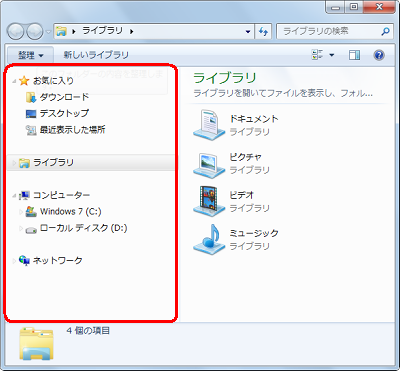Image resolution: width=400 pixels, height=371 pixels.
Task: Click the ローカル ディスク (D:) drive icon
Action: tap(31, 230)
